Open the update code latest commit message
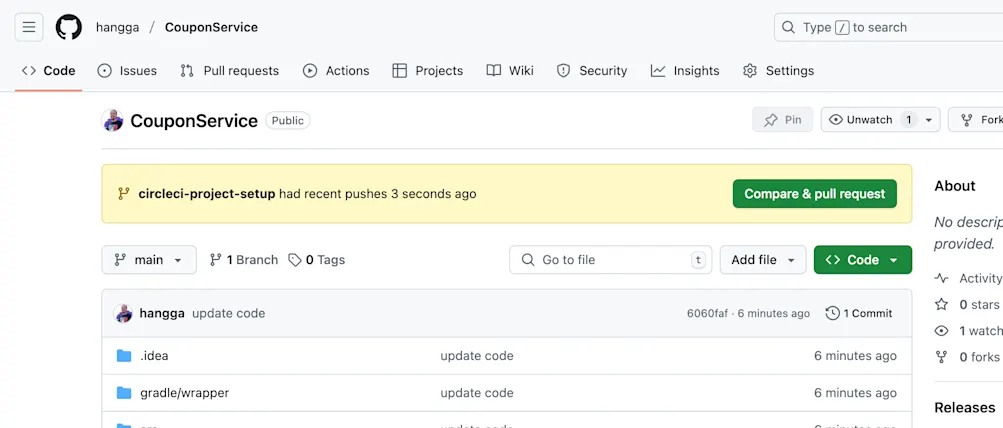The image size is (1003, 428). click(x=228, y=313)
